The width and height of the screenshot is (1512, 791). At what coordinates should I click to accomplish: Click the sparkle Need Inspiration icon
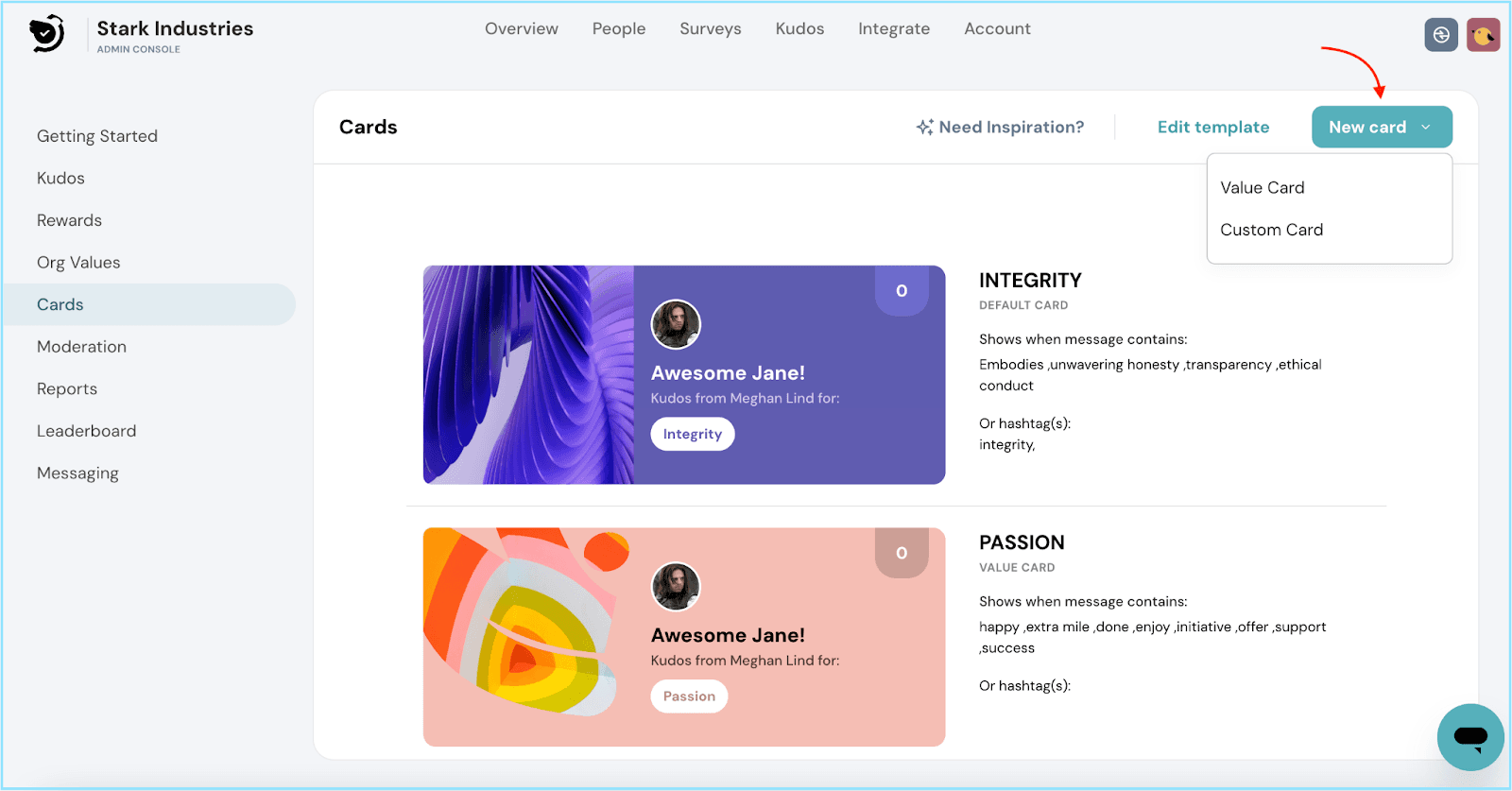924,127
